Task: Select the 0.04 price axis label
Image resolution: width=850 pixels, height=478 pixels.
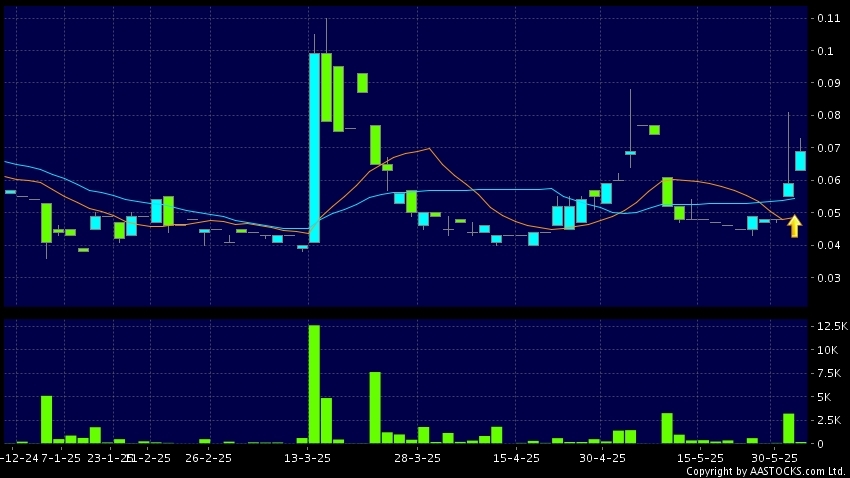Action: click(828, 245)
